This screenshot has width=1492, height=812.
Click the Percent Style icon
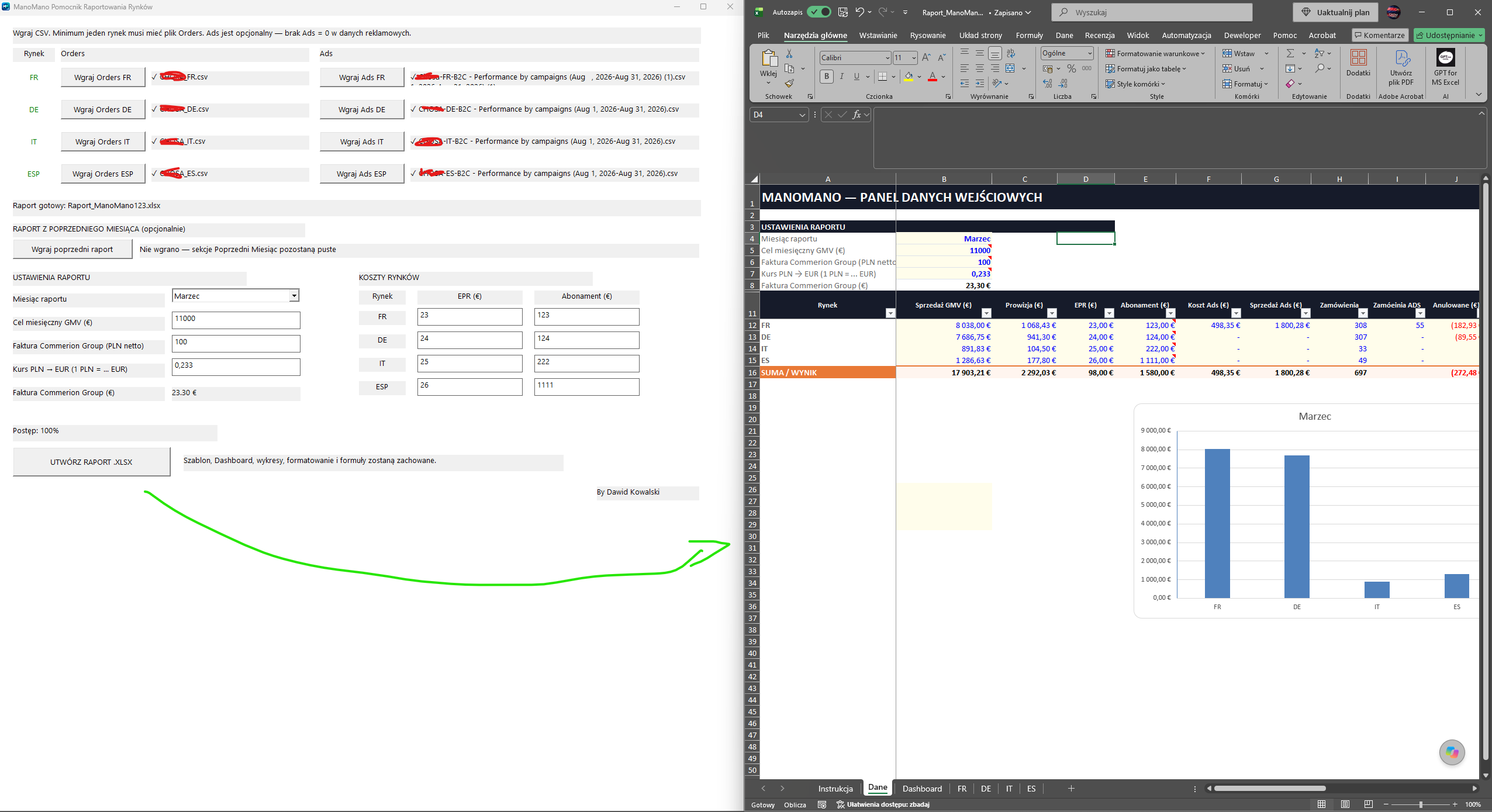1071,68
